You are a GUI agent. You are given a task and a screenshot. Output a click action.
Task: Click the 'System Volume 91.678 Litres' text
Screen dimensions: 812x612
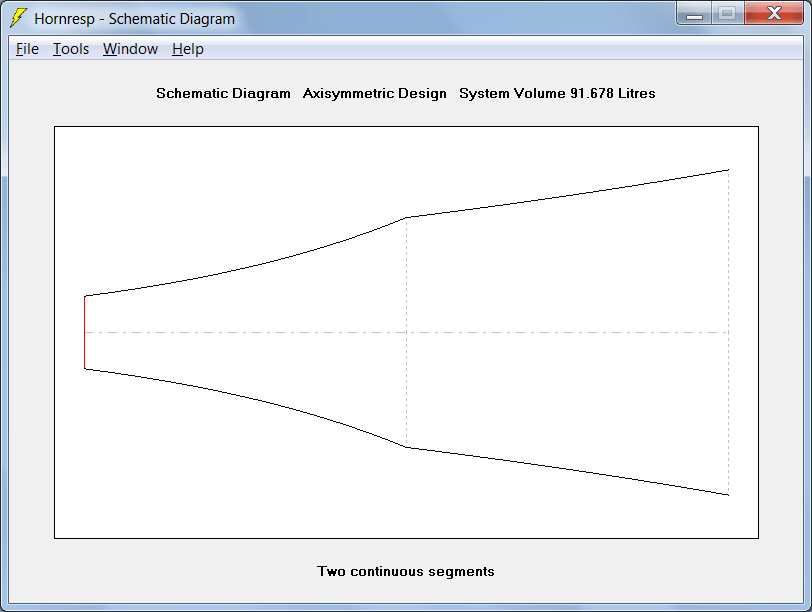557,93
